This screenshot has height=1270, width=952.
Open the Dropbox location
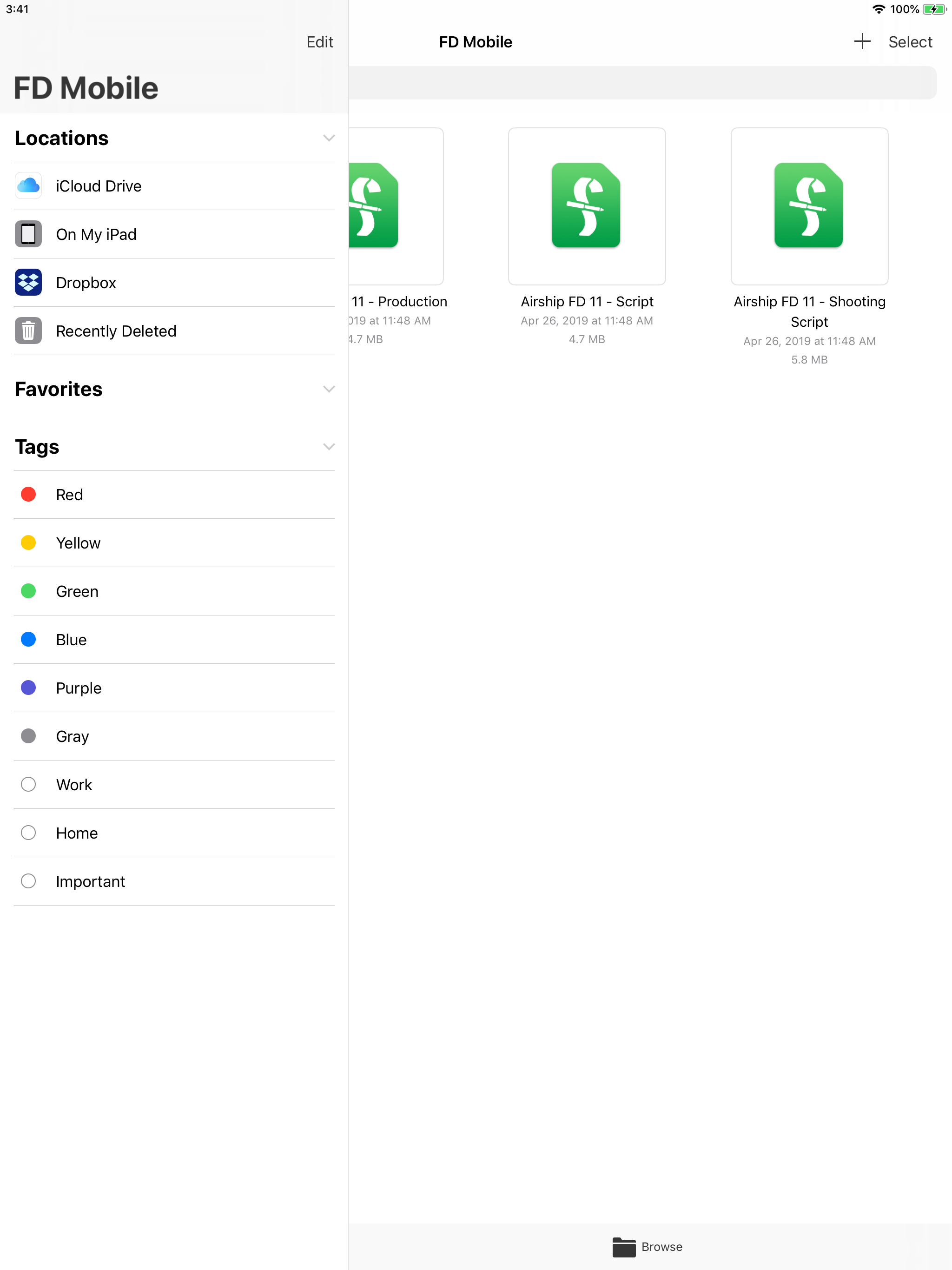(86, 282)
